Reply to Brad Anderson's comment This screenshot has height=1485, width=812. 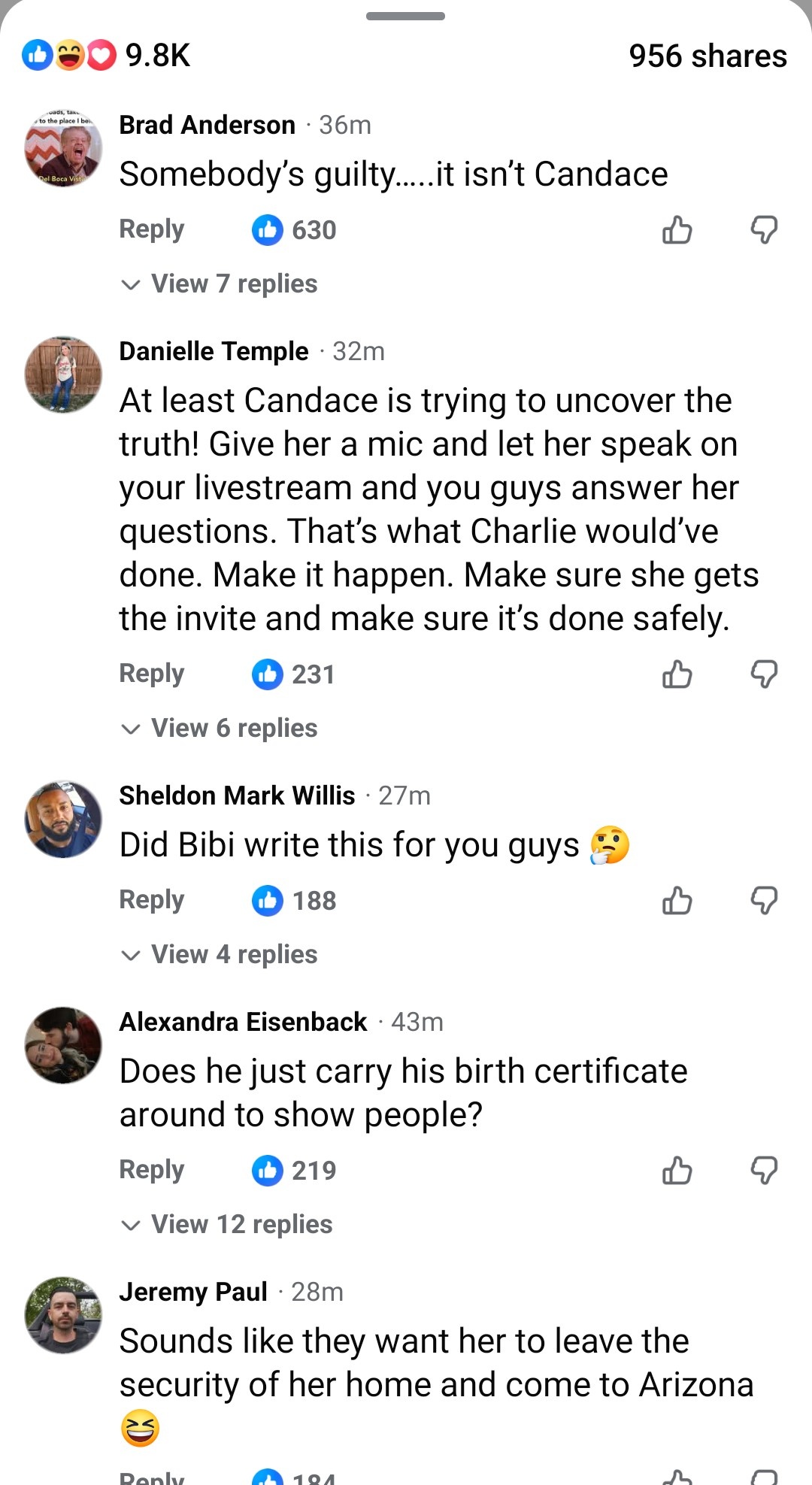(152, 229)
